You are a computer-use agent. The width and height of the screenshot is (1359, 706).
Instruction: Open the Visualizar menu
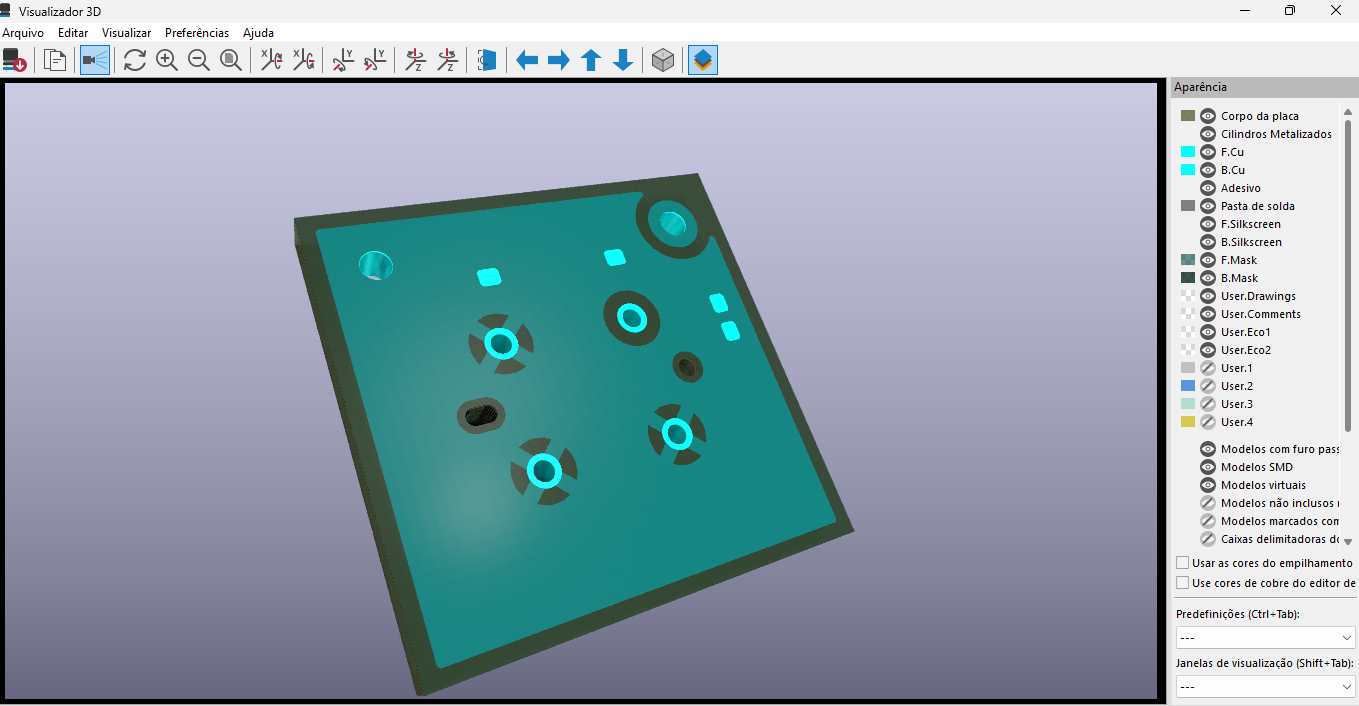tap(126, 33)
